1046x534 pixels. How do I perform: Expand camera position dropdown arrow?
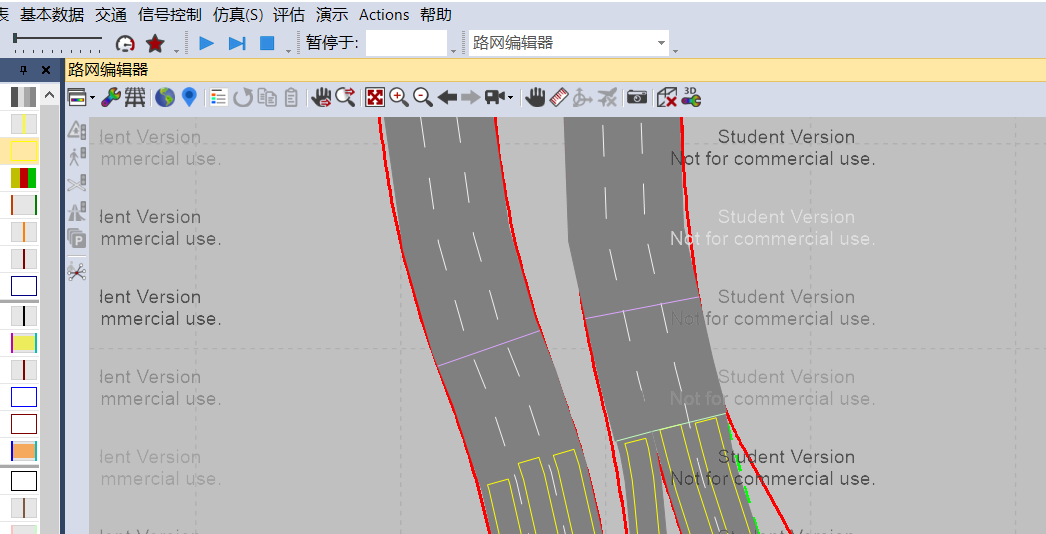click(510, 97)
